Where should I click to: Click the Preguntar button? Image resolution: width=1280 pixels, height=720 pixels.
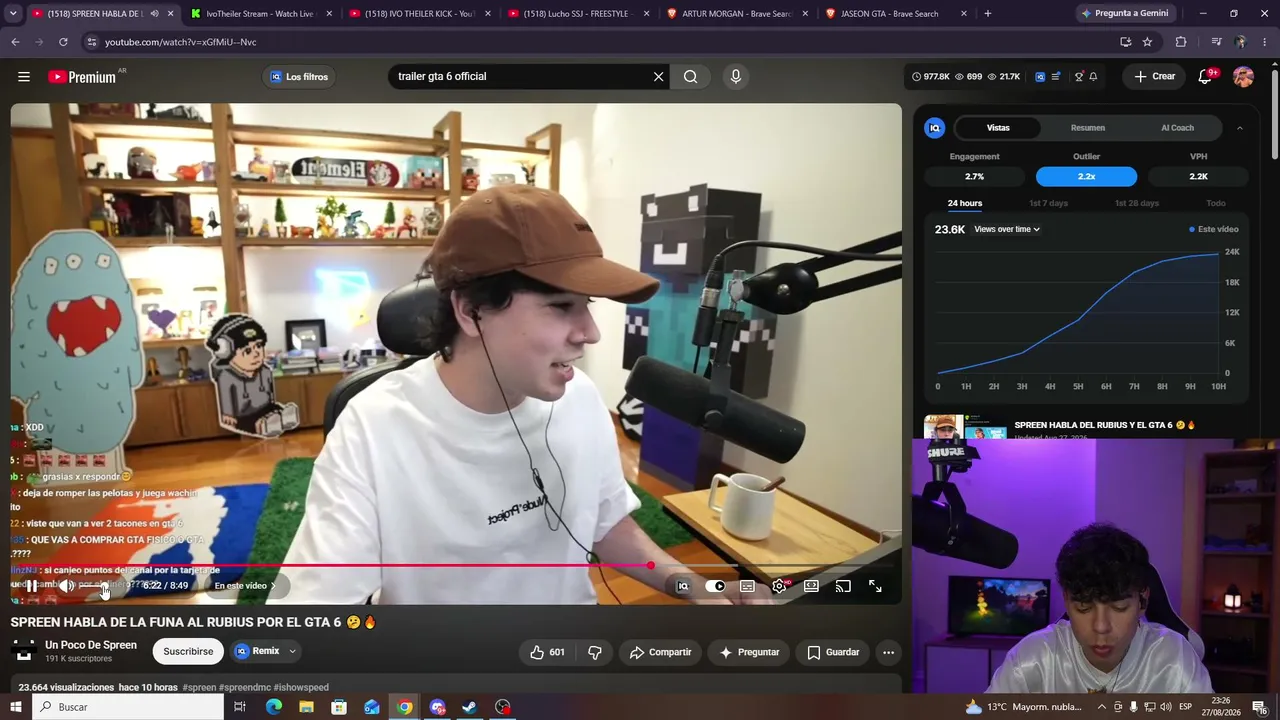749,652
